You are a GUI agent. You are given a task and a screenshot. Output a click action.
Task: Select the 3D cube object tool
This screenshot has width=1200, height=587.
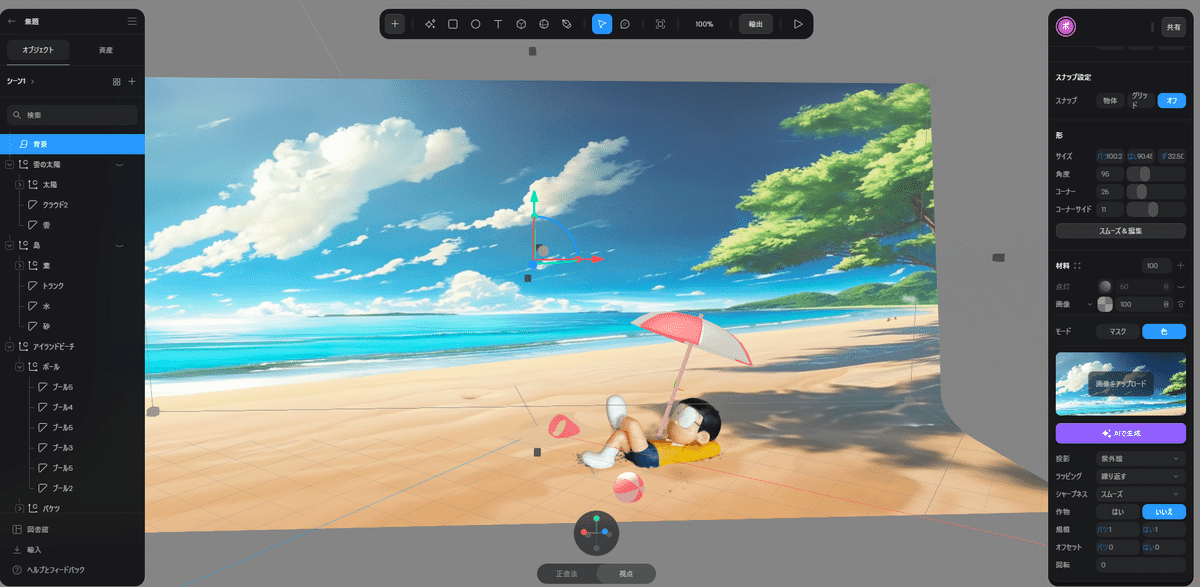point(521,24)
